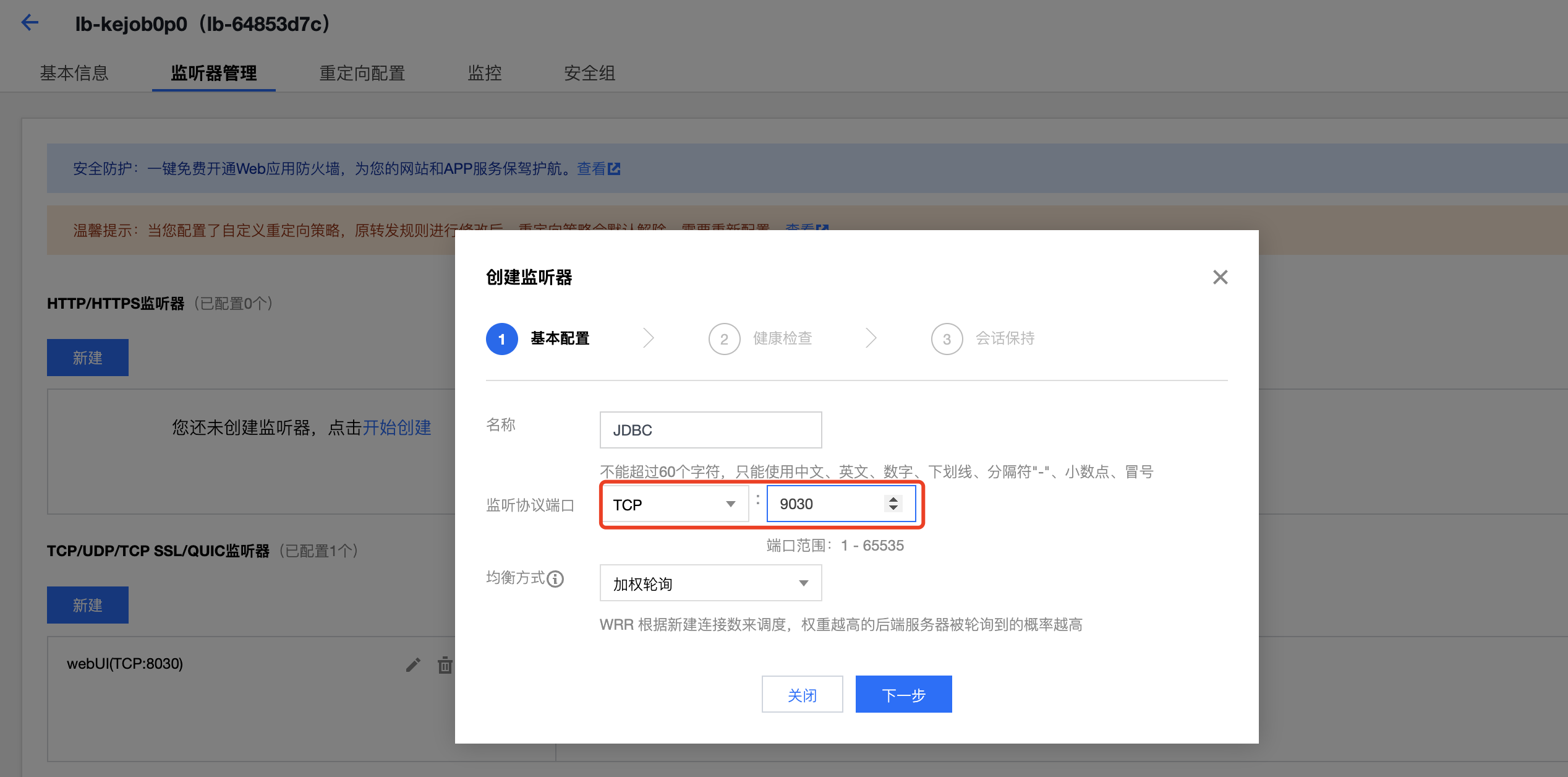This screenshot has width=1568, height=777.
Task: Select step 3 circle 会话保持
Action: pyautogui.click(x=947, y=339)
